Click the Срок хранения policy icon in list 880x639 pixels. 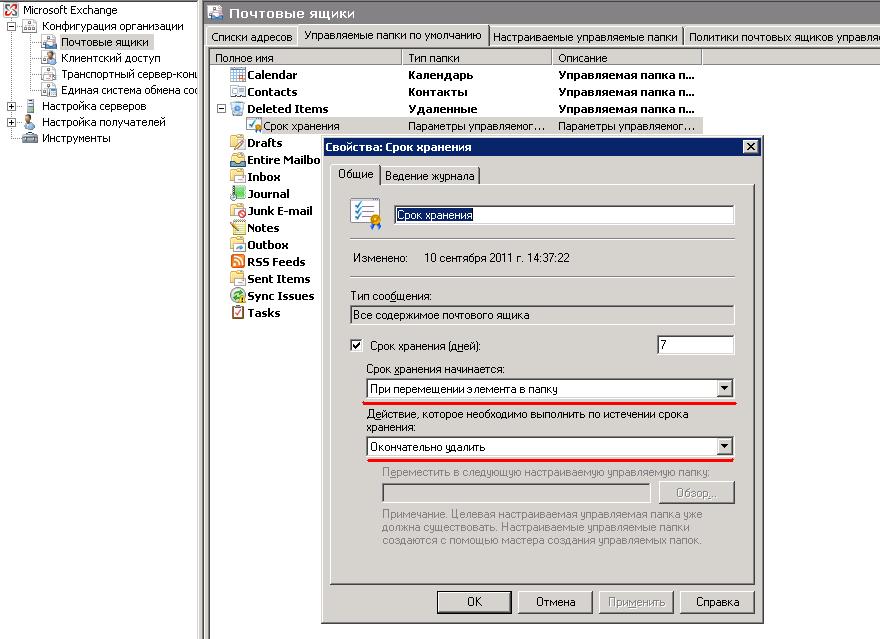[x=254, y=125]
